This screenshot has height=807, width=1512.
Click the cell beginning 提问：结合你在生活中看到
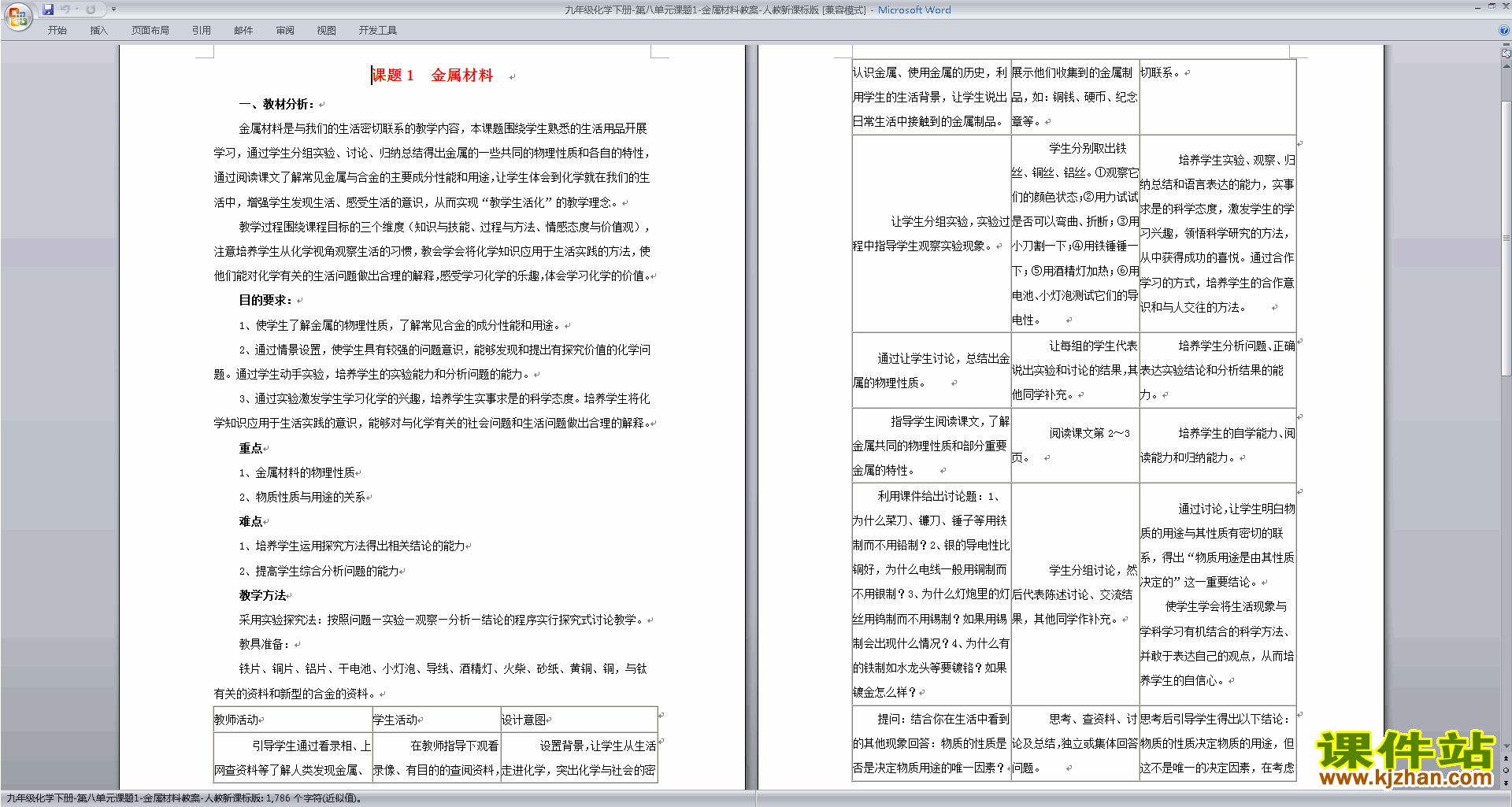coord(931,743)
